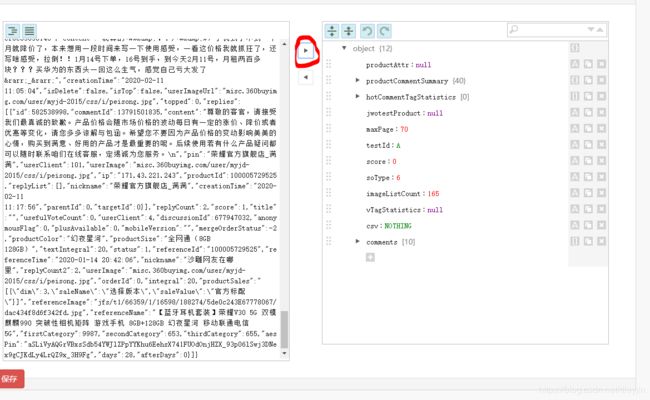Duplicate the jwotestProduct field

(x=588, y=112)
